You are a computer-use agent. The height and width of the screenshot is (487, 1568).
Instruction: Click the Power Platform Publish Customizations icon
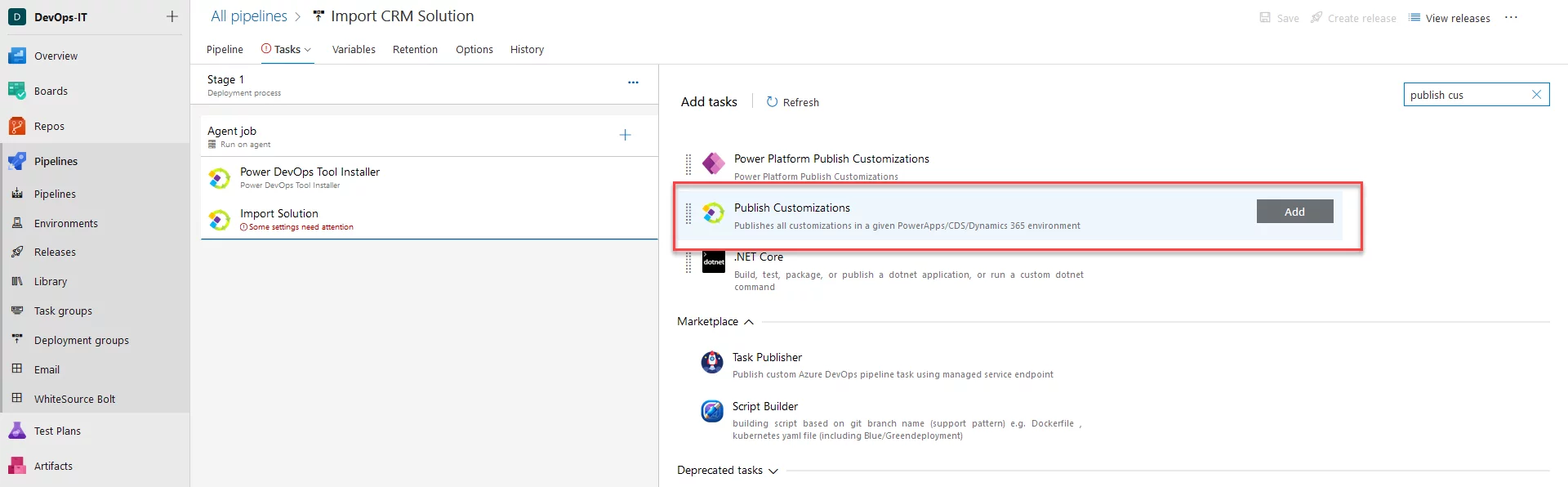[714, 163]
